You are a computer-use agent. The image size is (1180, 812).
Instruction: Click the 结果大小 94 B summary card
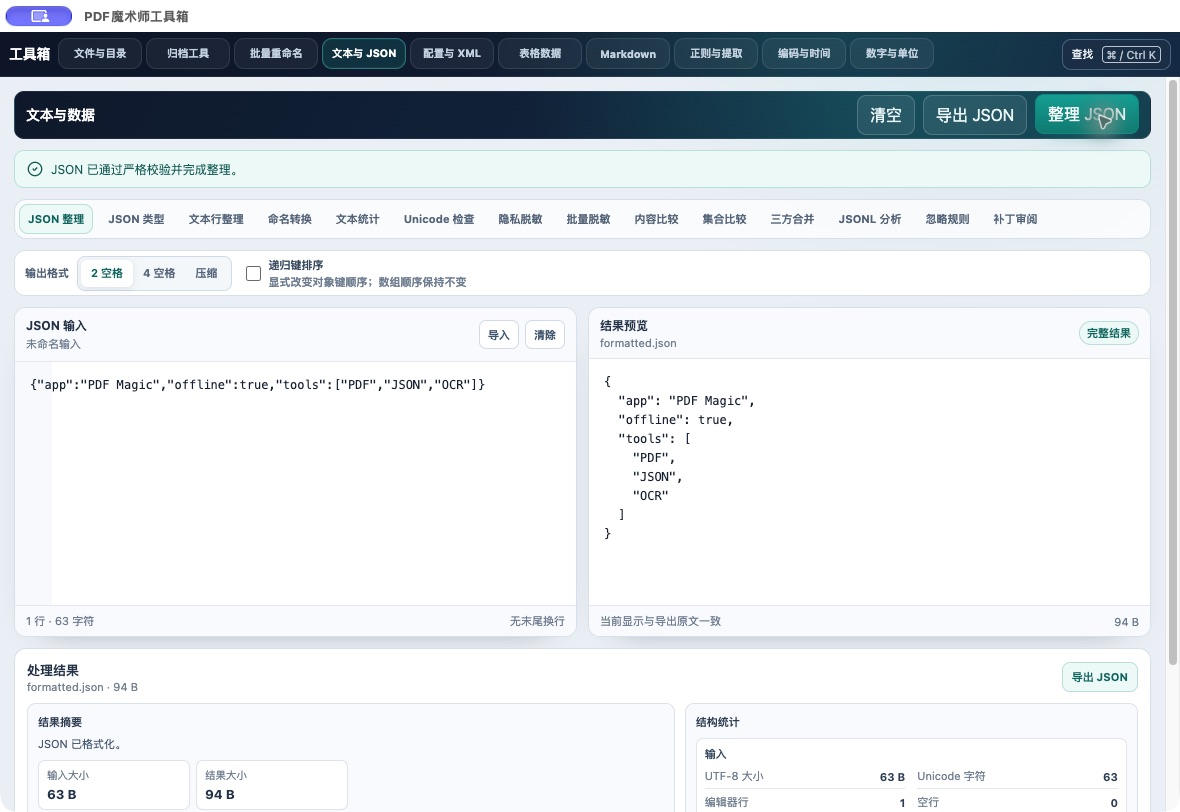pos(272,785)
